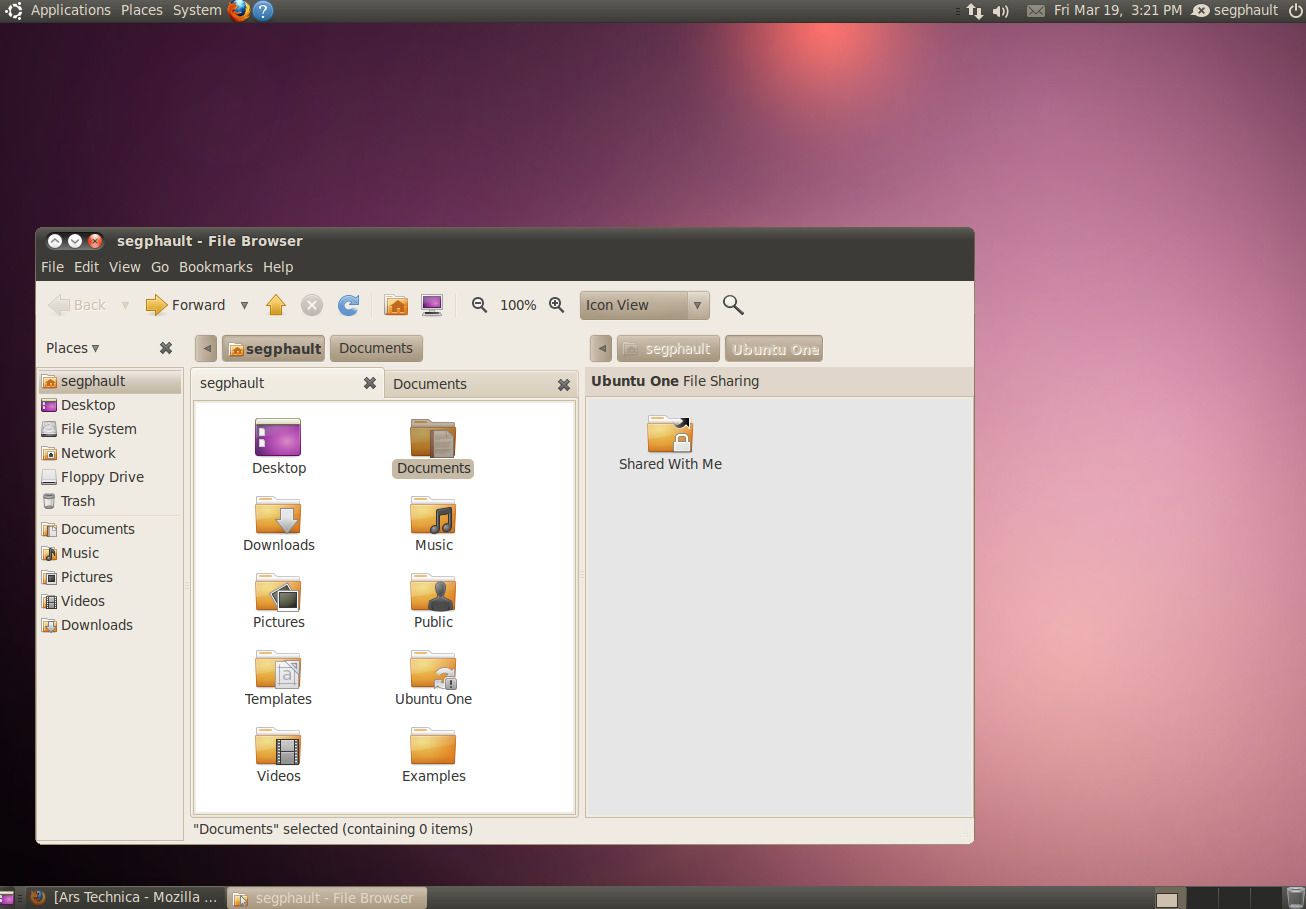Click segphault in the left path bar
Screen dimensions: 1306x909
273,348
